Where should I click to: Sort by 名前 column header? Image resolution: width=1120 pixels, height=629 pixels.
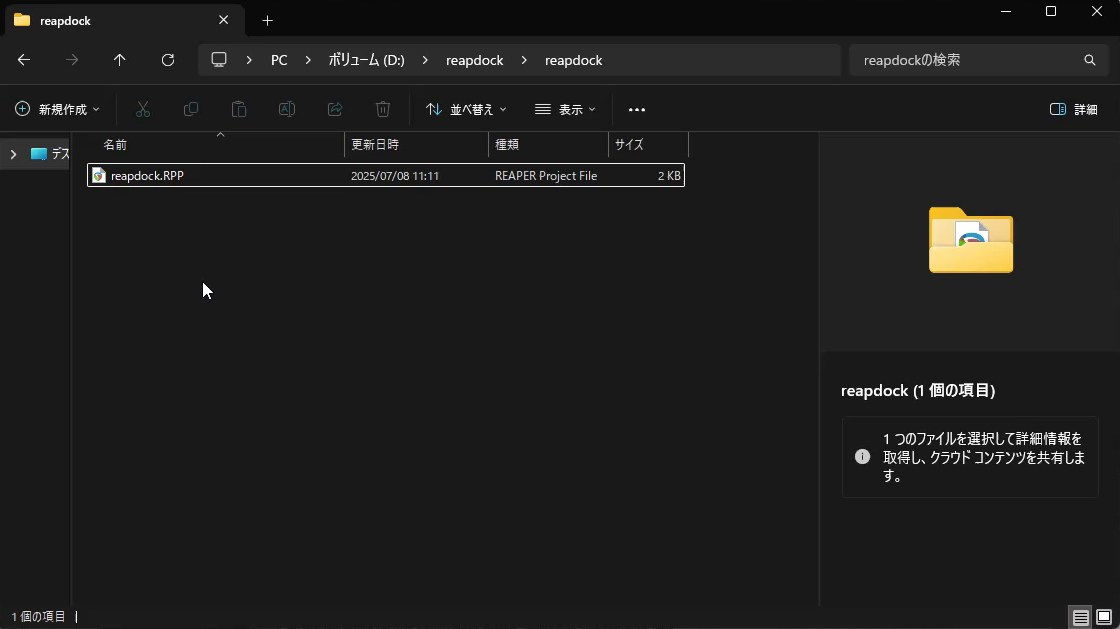tap(115, 144)
